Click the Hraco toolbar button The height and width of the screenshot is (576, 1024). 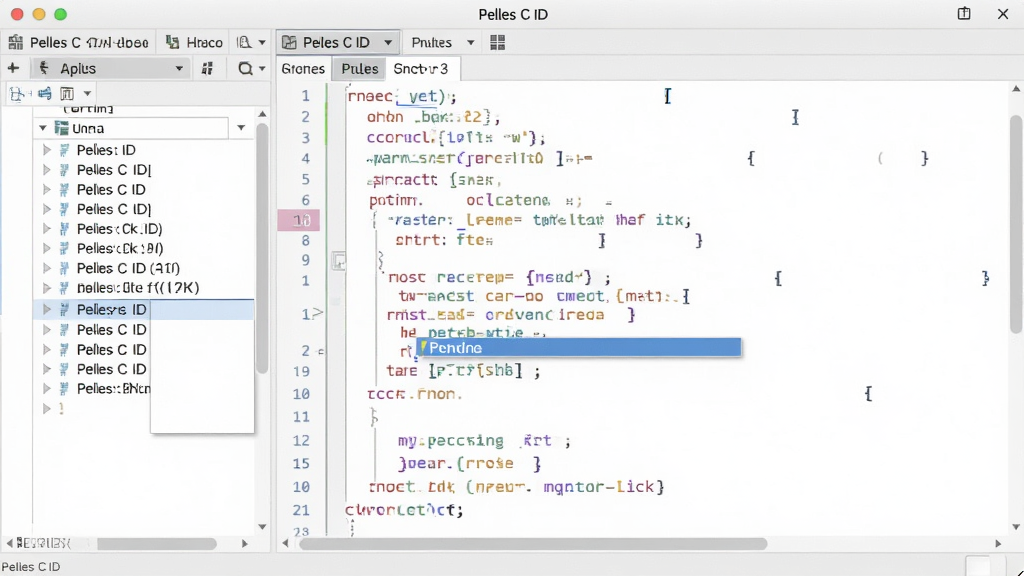click(x=194, y=42)
